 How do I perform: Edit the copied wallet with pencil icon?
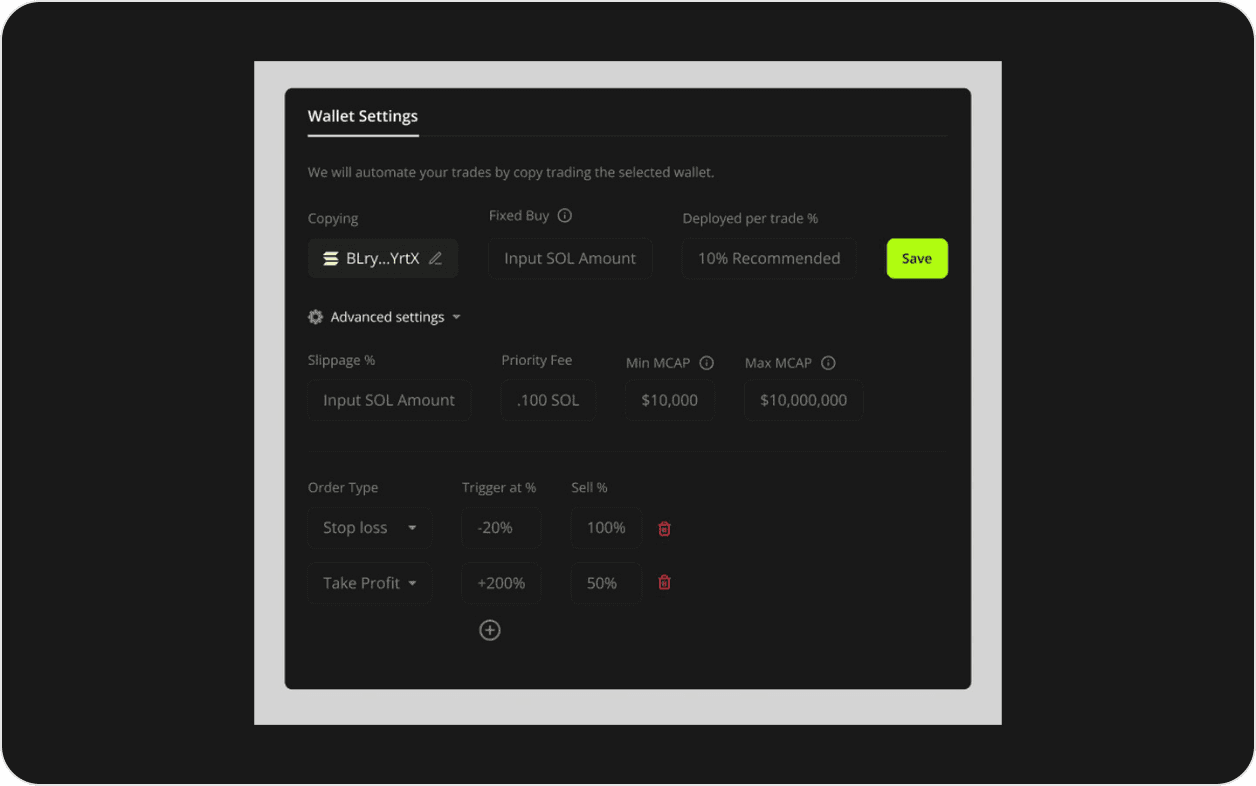click(x=435, y=258)
